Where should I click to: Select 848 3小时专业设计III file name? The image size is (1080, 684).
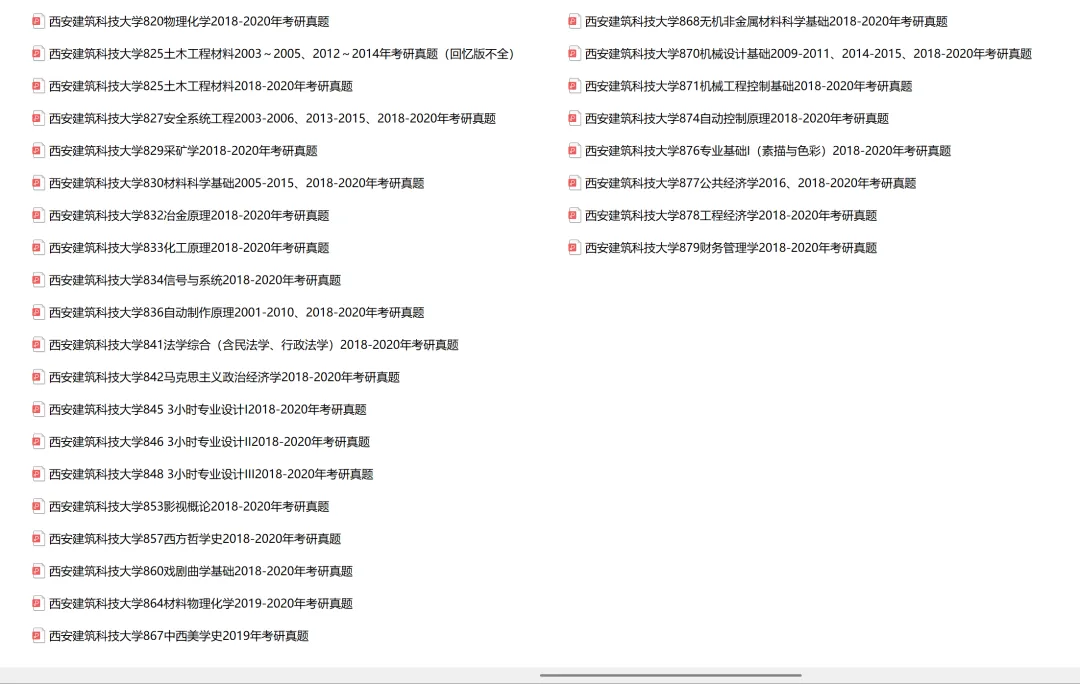[211, 475]
